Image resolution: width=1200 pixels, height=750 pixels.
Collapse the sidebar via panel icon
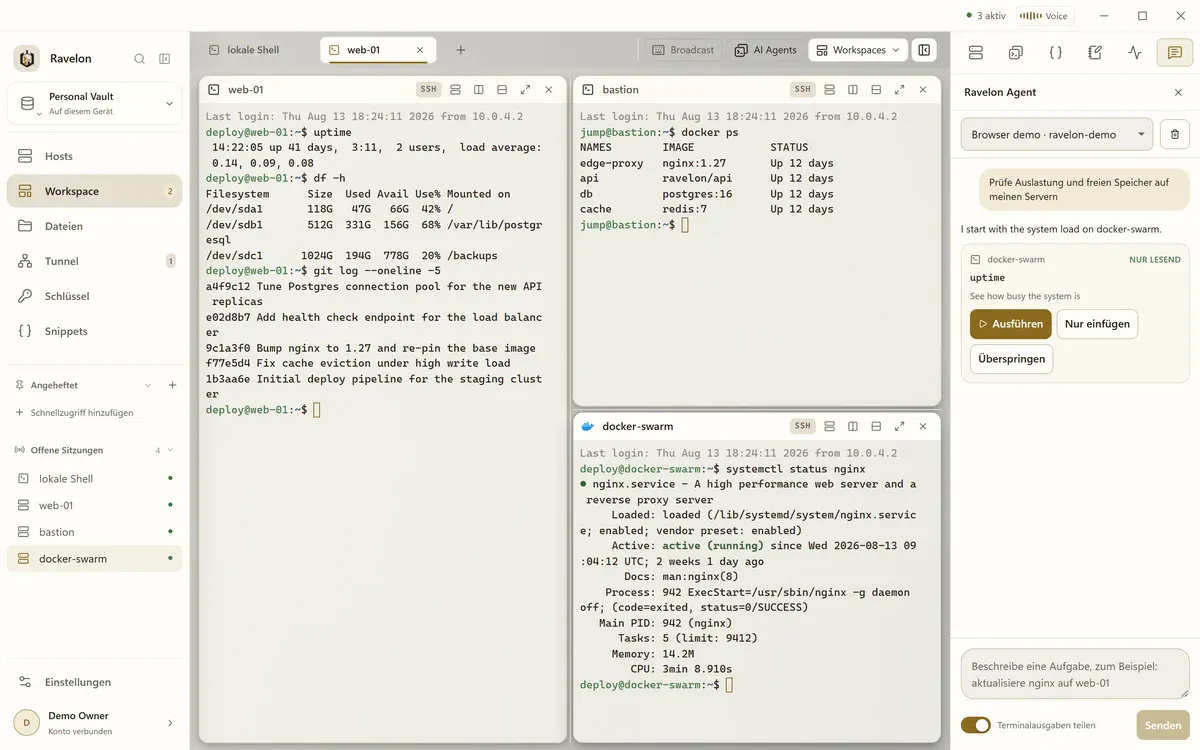pyautogui.click(x=165, y=59)
